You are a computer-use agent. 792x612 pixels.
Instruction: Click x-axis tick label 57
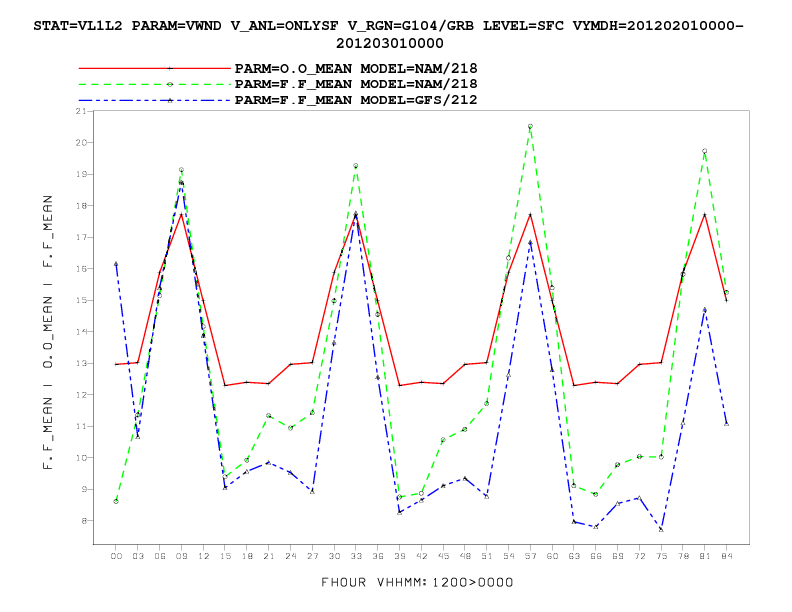pyautogui.click(x=530, y=556)
